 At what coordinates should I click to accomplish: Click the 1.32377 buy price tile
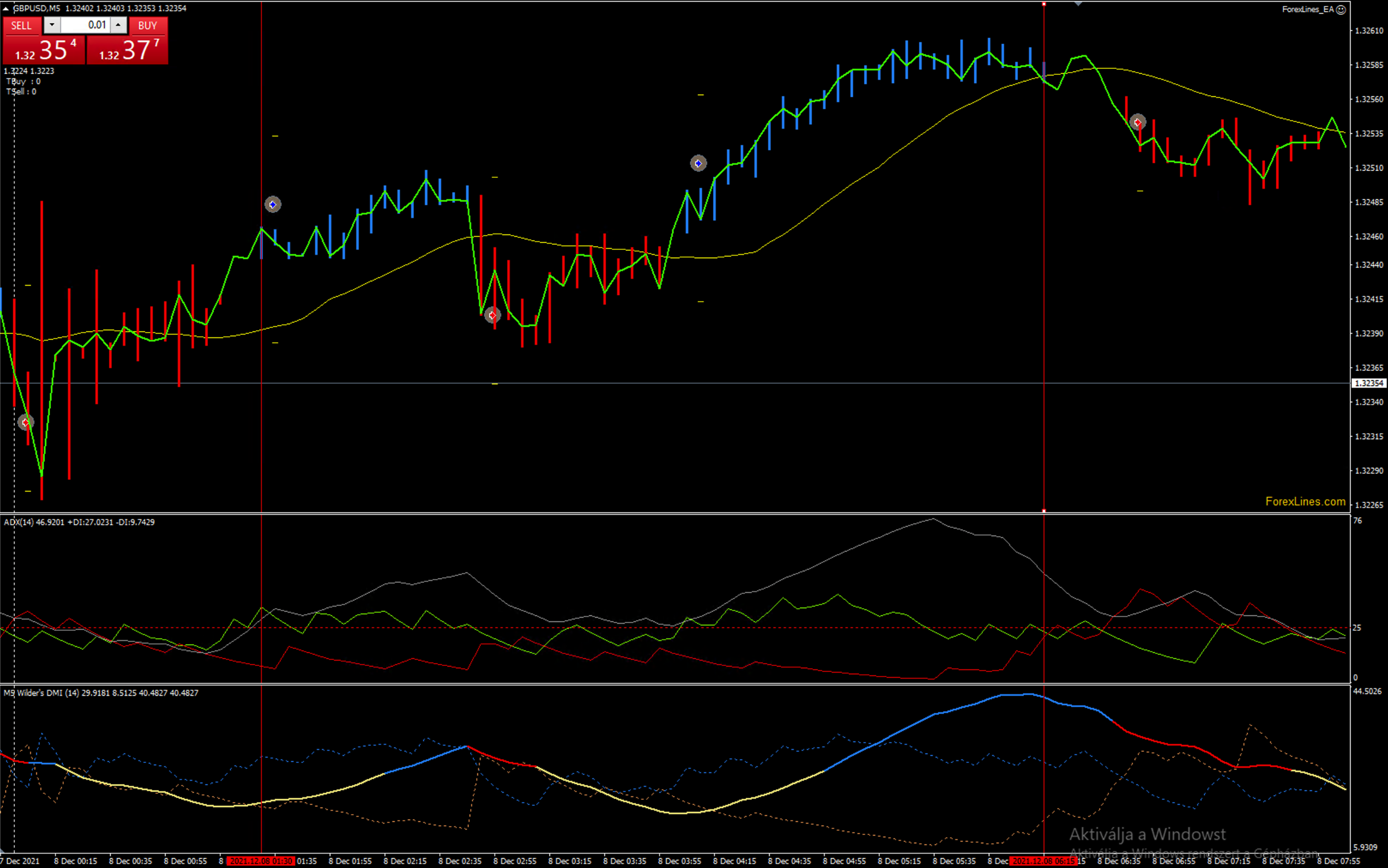point(127,50)
